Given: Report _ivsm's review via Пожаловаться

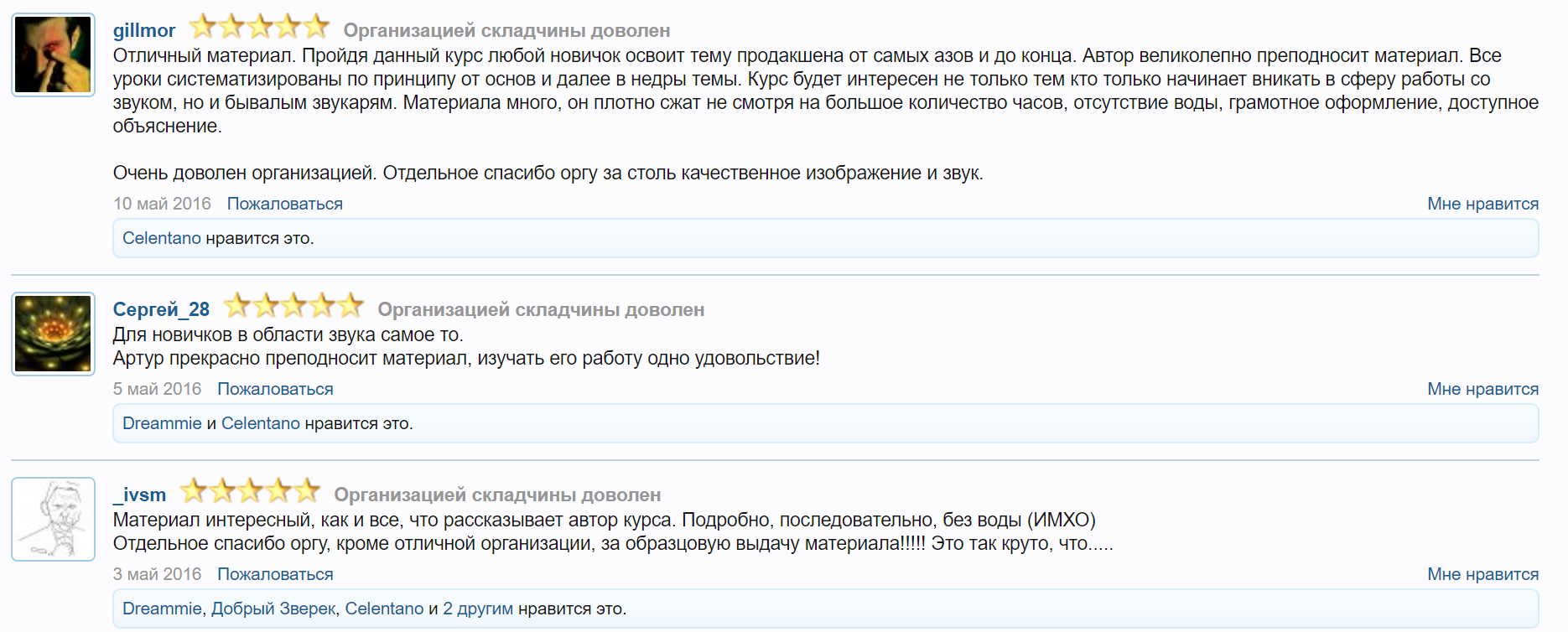Looking at the screenshot, I should click(274, 574).
